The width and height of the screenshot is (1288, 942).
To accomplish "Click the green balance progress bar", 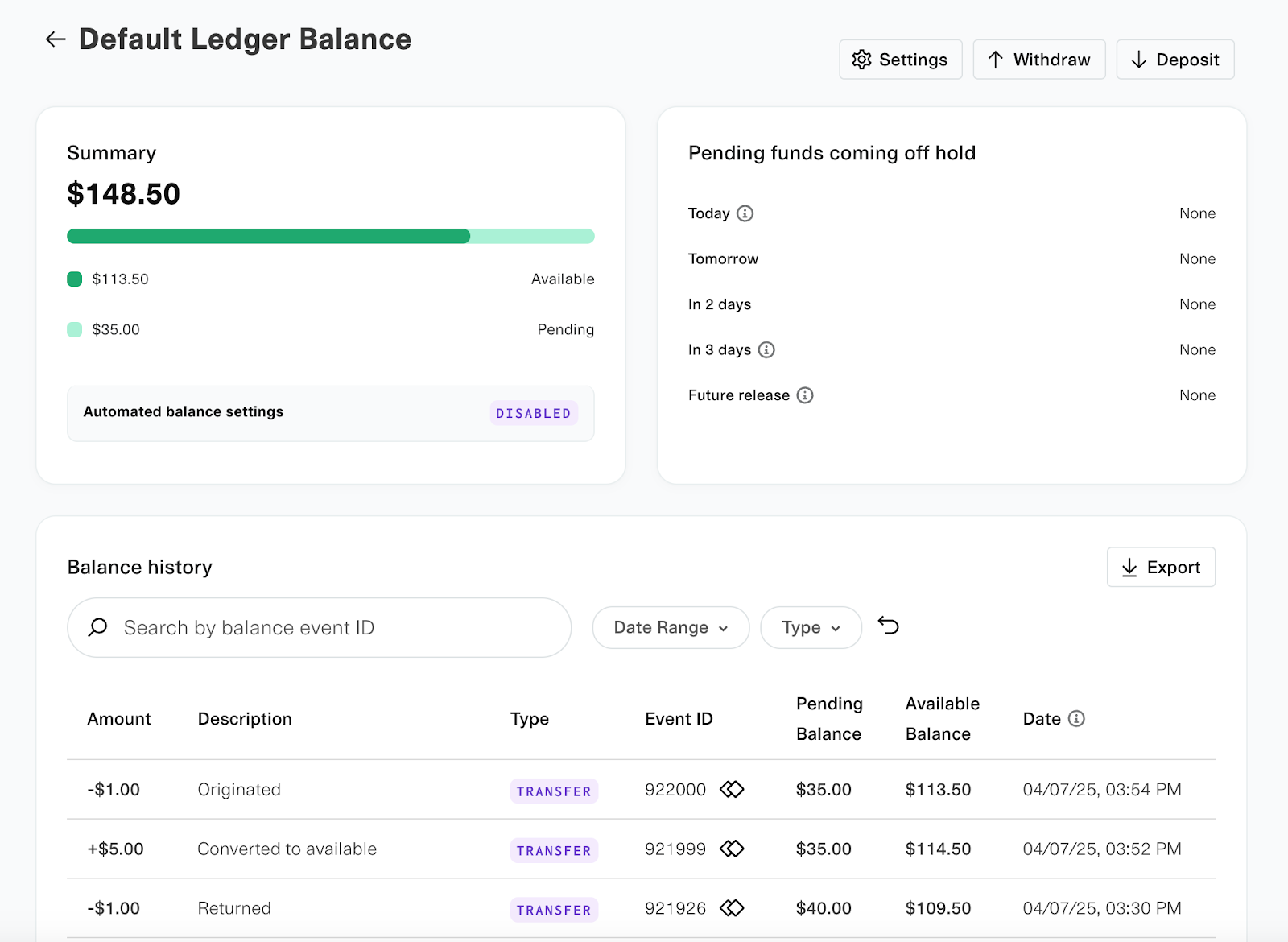I will click(331, 236).
